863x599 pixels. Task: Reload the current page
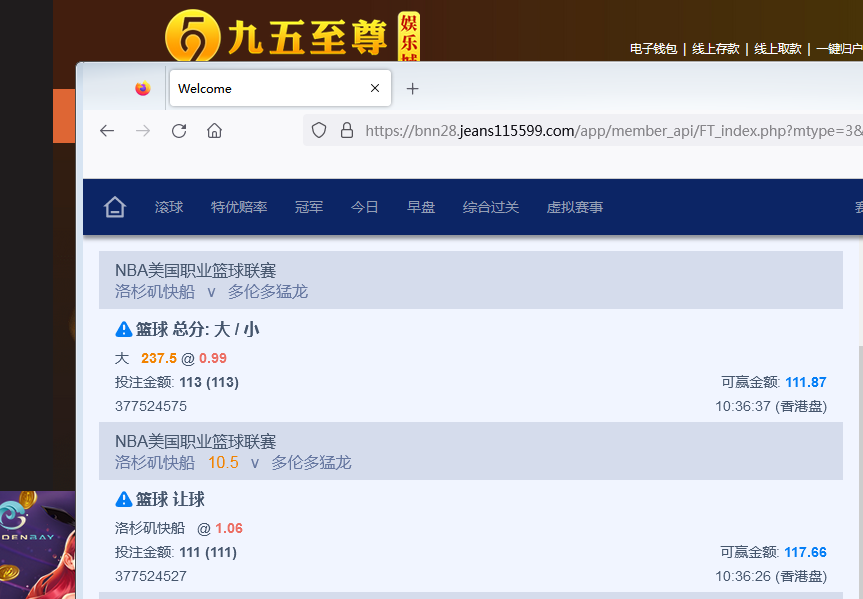pyautogui.click(x=179, y=131)
